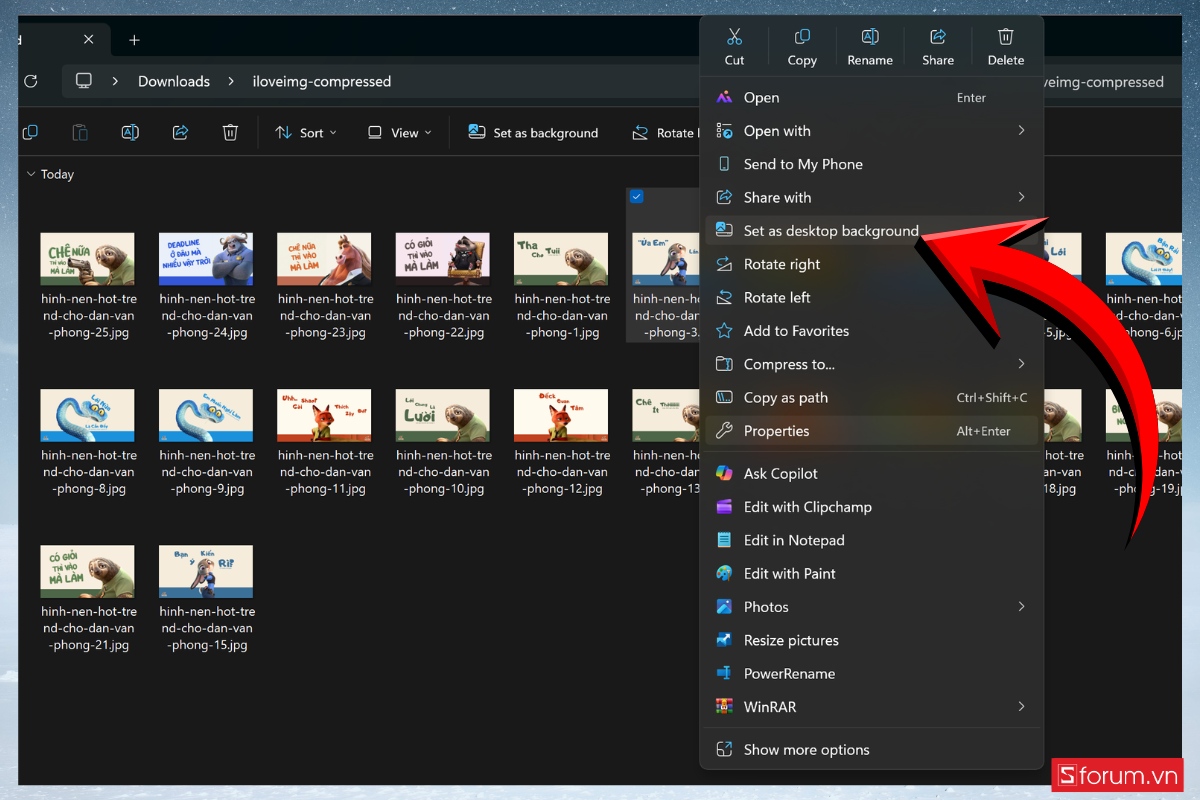Uncheck the selected image's checkbox
The image size is (1200, 800).
pyautogui.click(x=637, y=197)
